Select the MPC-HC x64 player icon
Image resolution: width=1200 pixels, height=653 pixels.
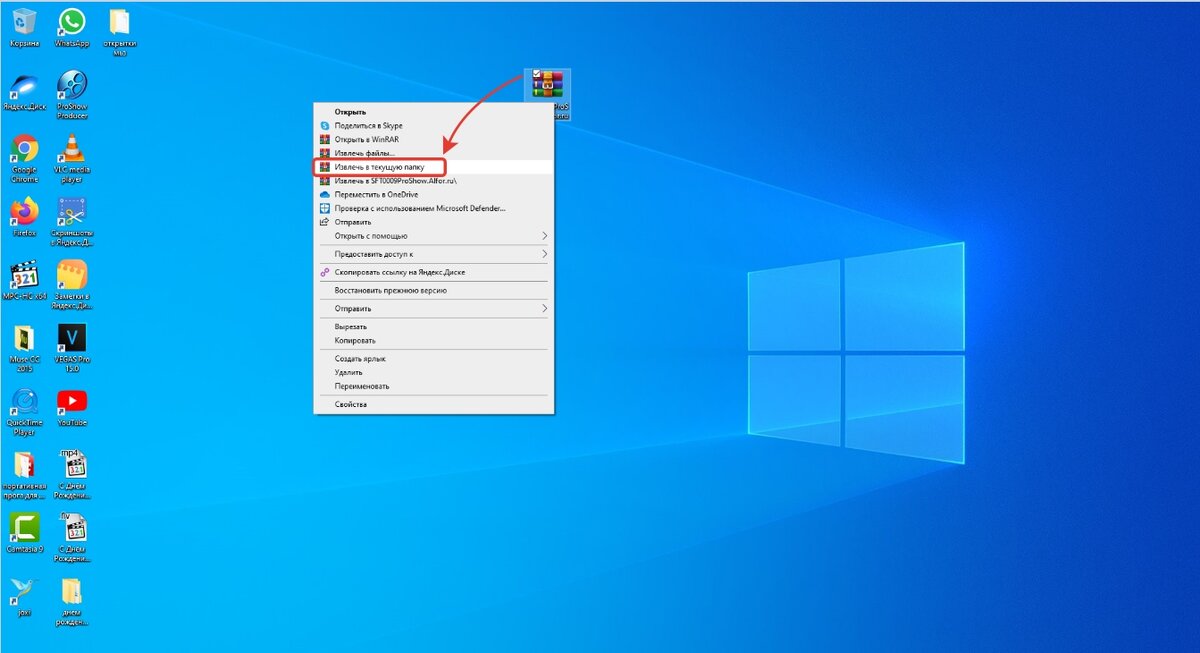click(24, 280)
